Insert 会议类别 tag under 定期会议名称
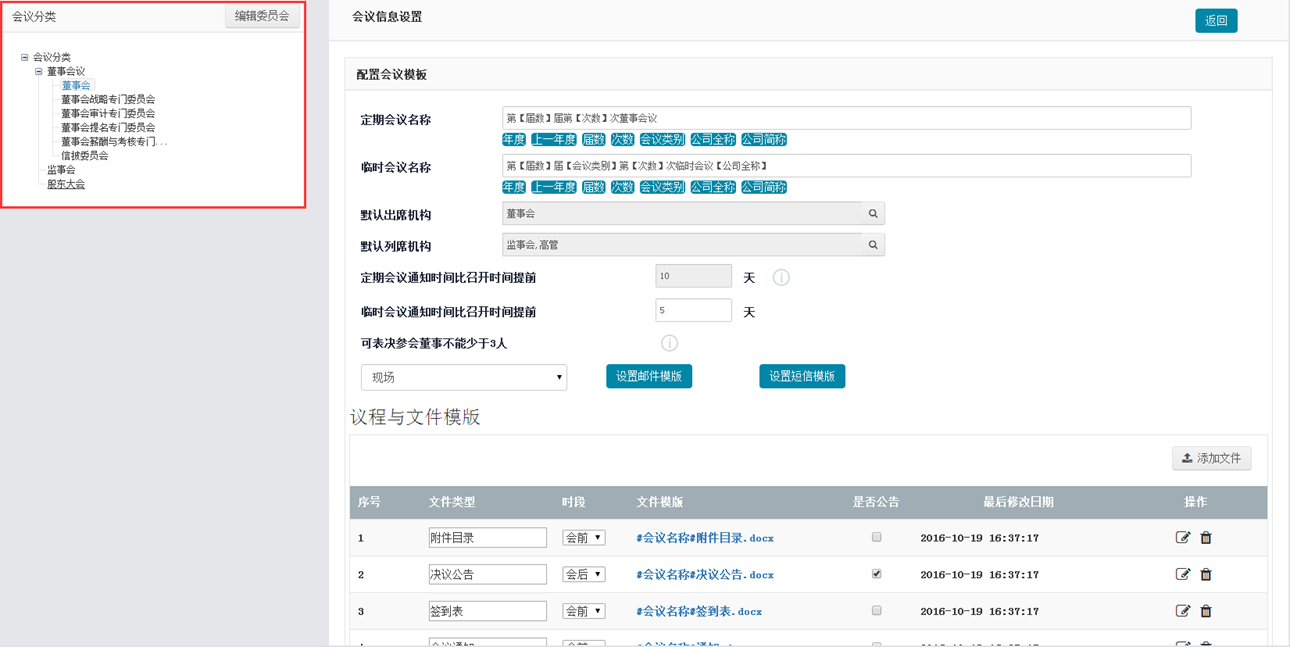 coord(662,139)
